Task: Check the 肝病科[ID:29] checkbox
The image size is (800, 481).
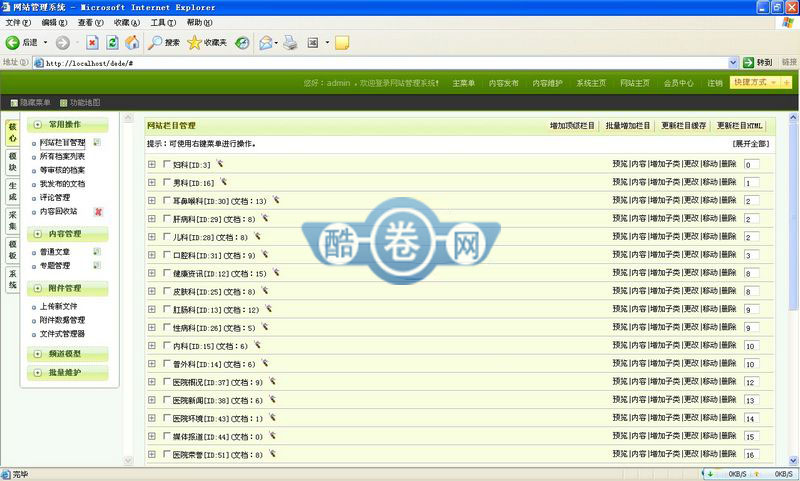Action: pos(166,218)
